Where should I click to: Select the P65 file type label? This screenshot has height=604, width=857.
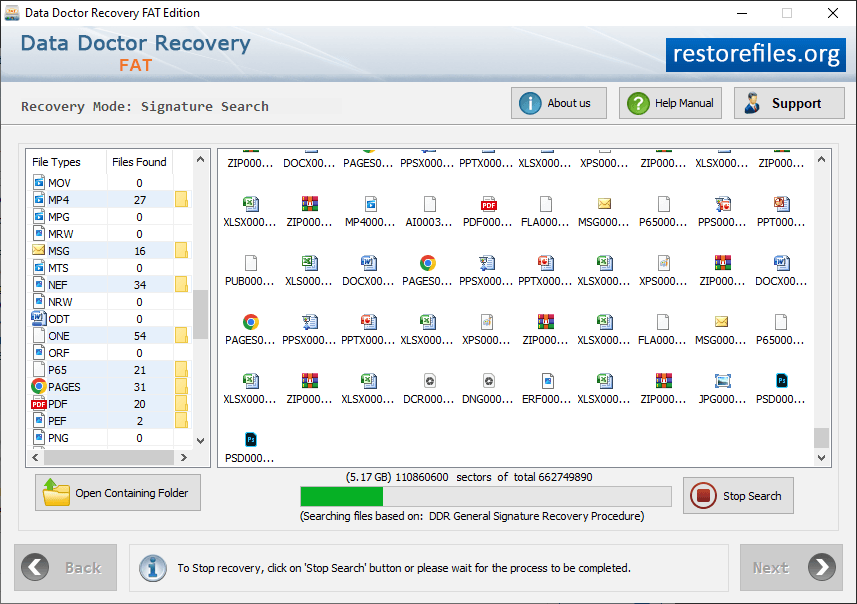pyautogui.click(x=57, y=370)
